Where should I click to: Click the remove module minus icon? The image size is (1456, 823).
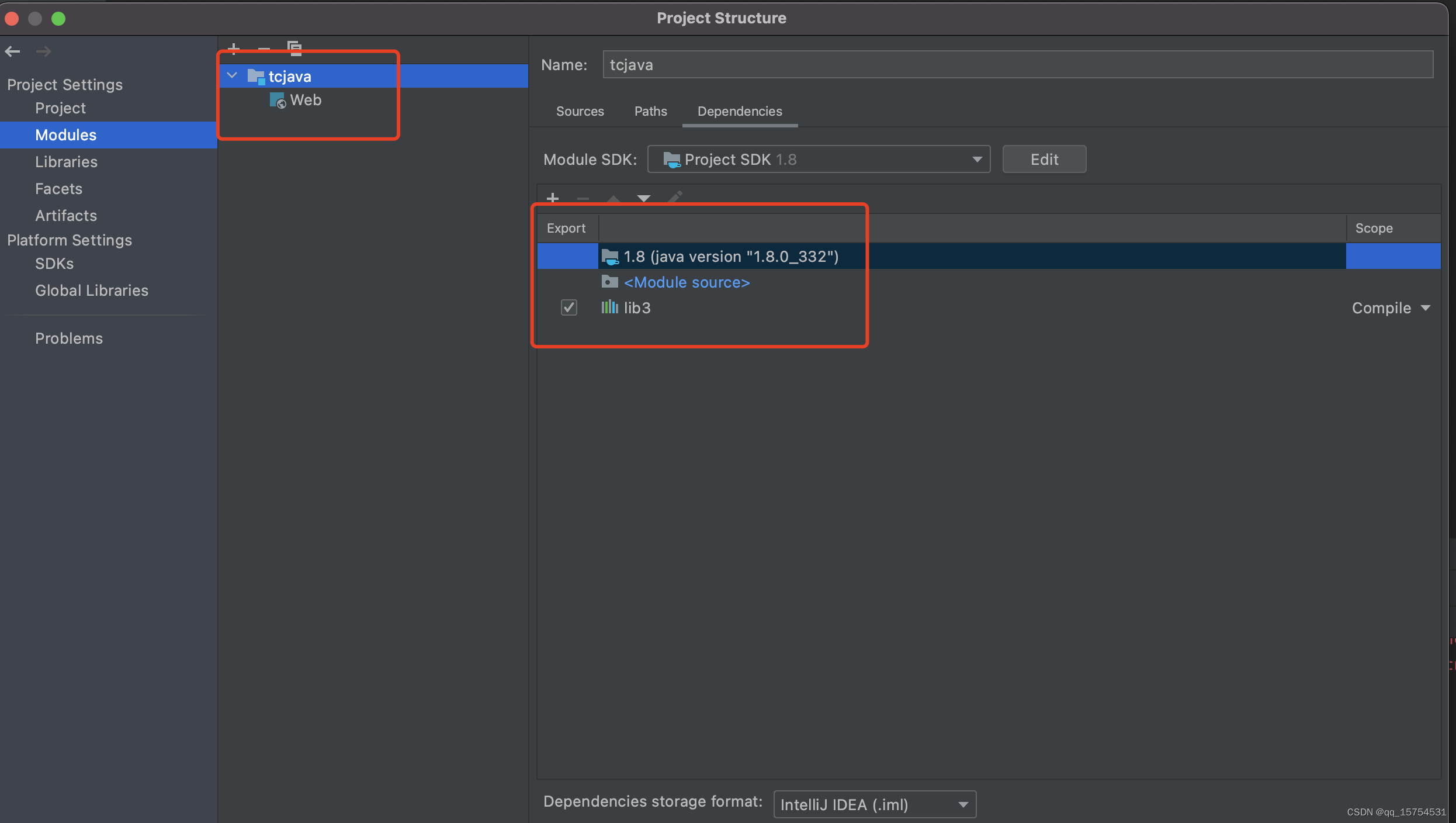pyautogui.click(x=264, y=47)
